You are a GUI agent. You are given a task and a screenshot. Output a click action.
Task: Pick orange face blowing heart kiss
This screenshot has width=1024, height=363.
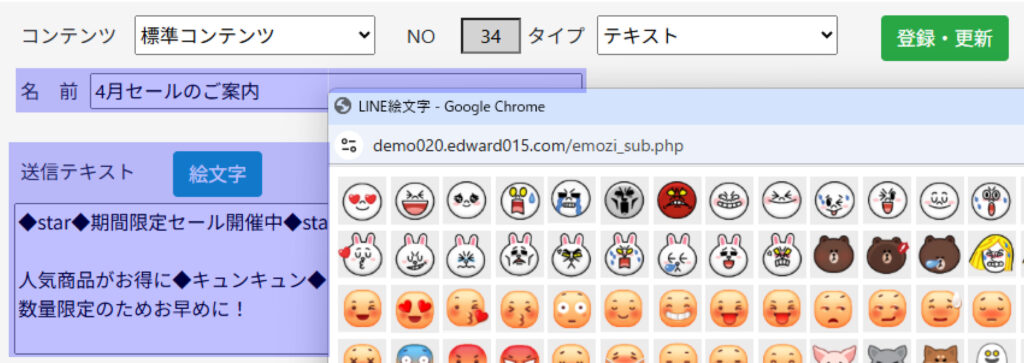click(x=467, y=309)
